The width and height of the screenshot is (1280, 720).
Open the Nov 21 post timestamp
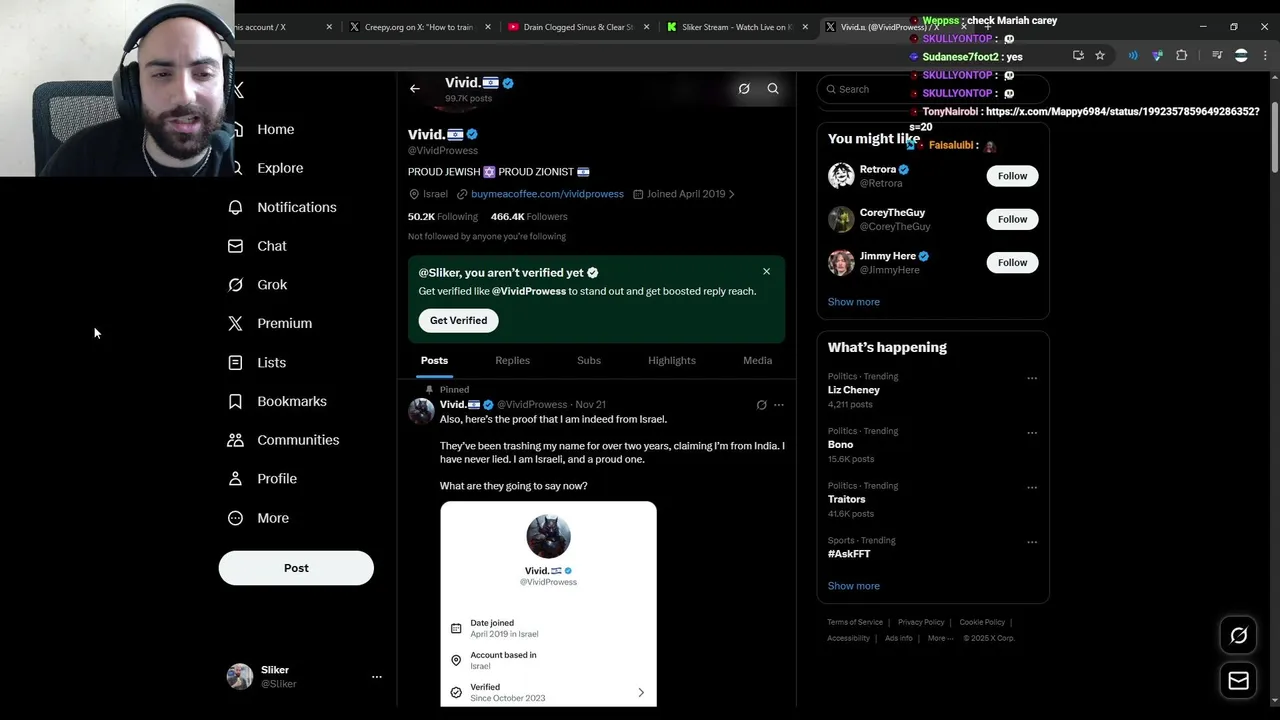point(590,405)
